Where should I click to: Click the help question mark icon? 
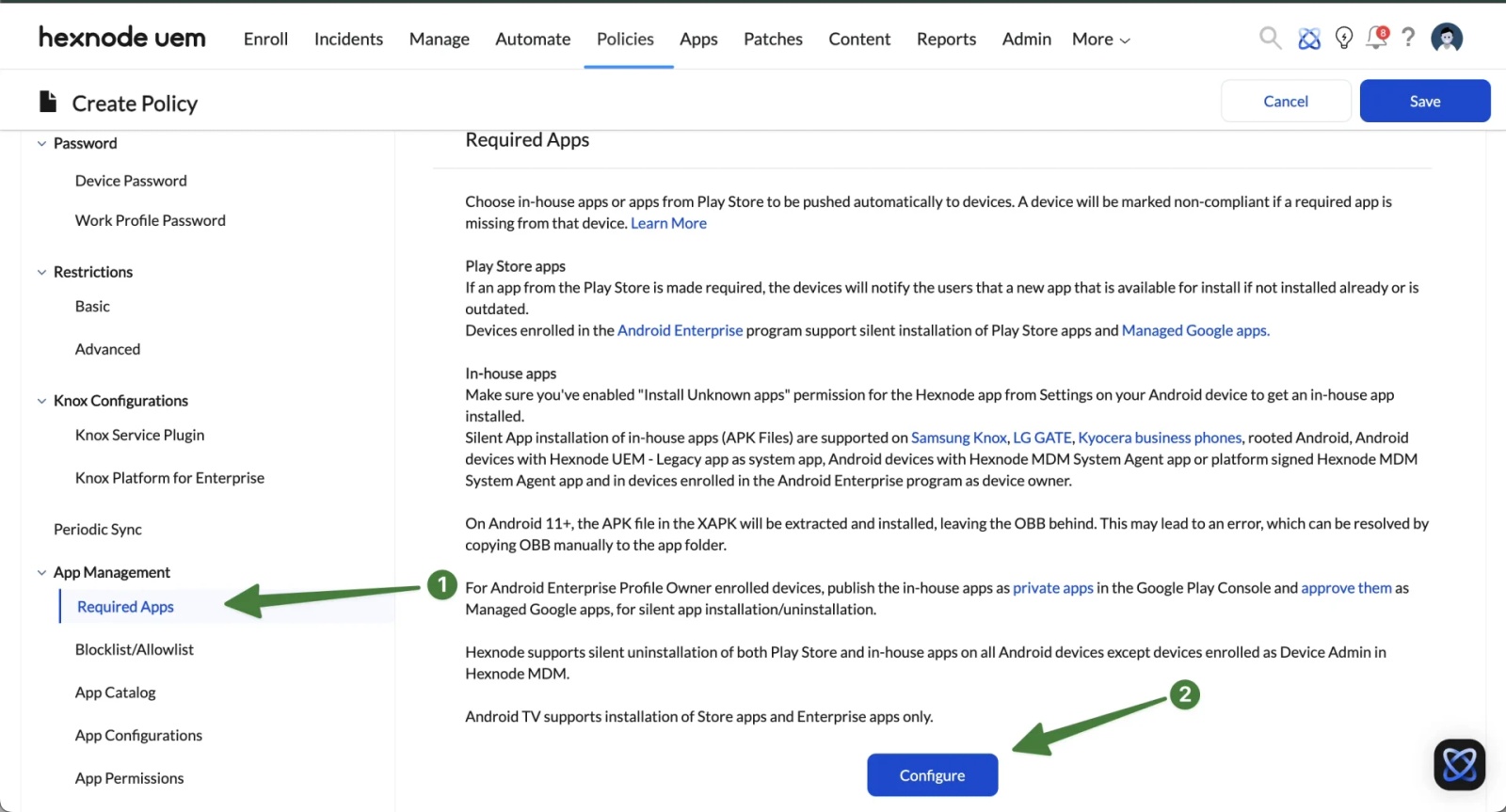1408,38
